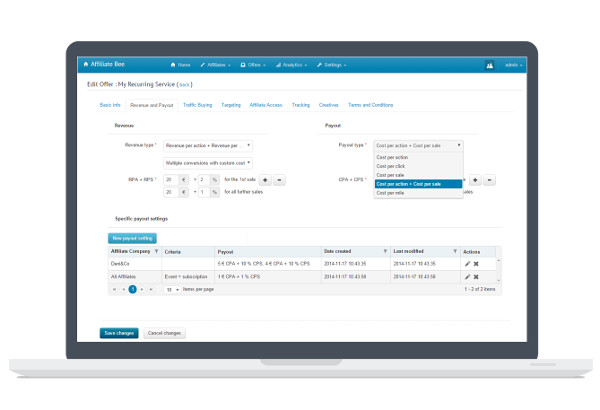Click RPA amount field for further sales
Screen dimensions: 600x410
click(171, 192)
